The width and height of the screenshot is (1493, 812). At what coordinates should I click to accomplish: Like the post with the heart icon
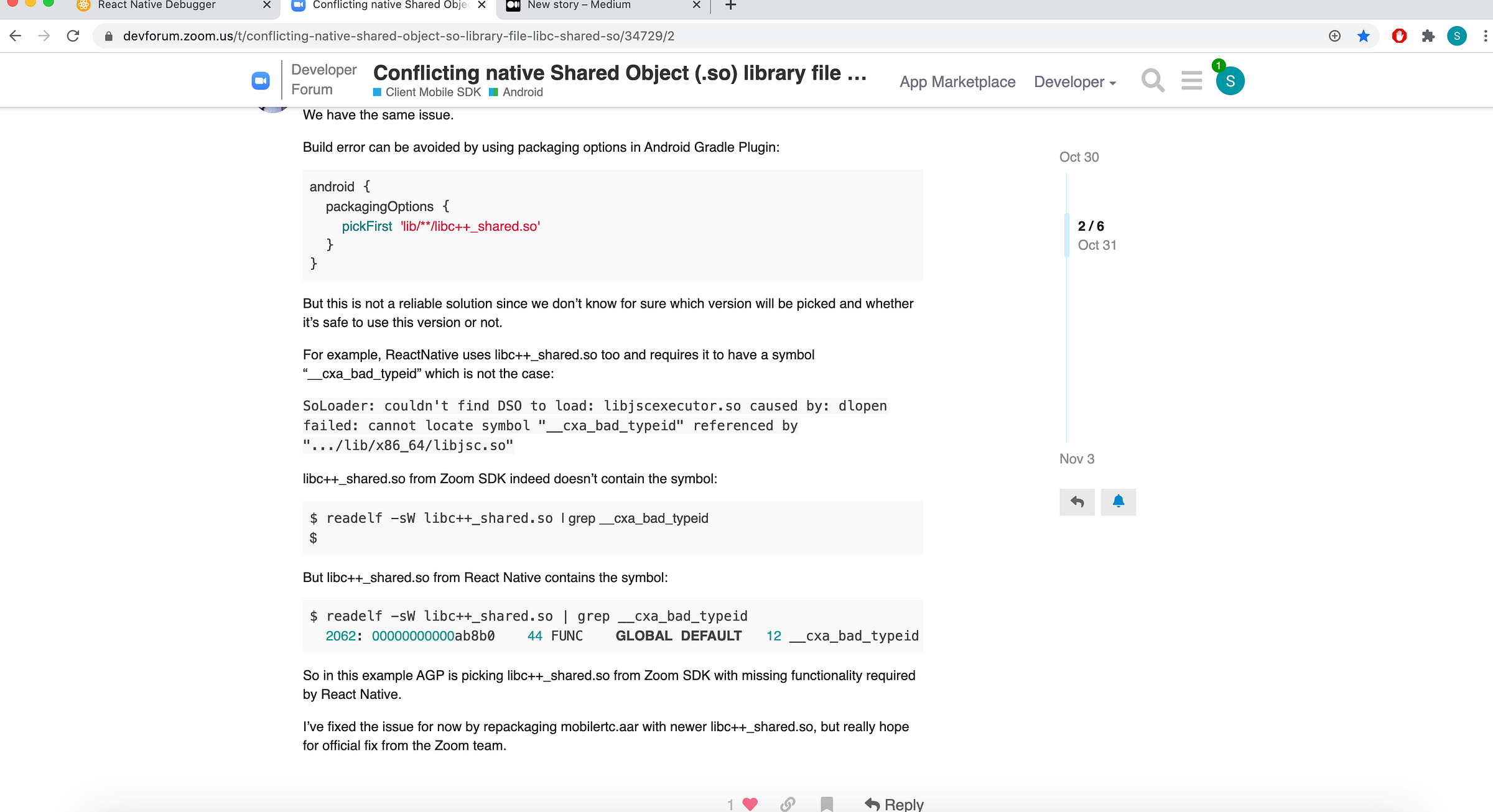point(750,803)
